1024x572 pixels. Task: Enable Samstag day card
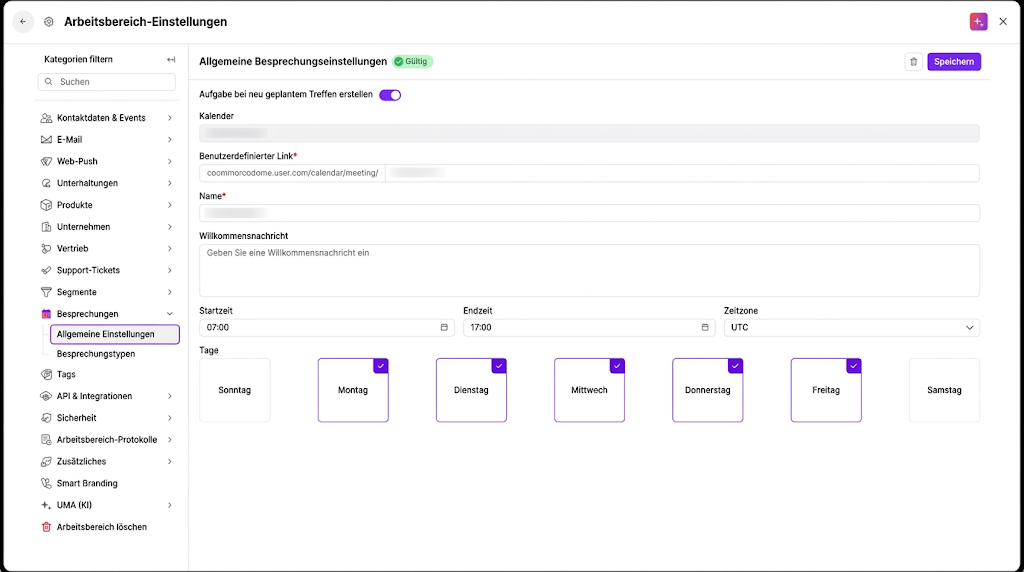point(944,390)
